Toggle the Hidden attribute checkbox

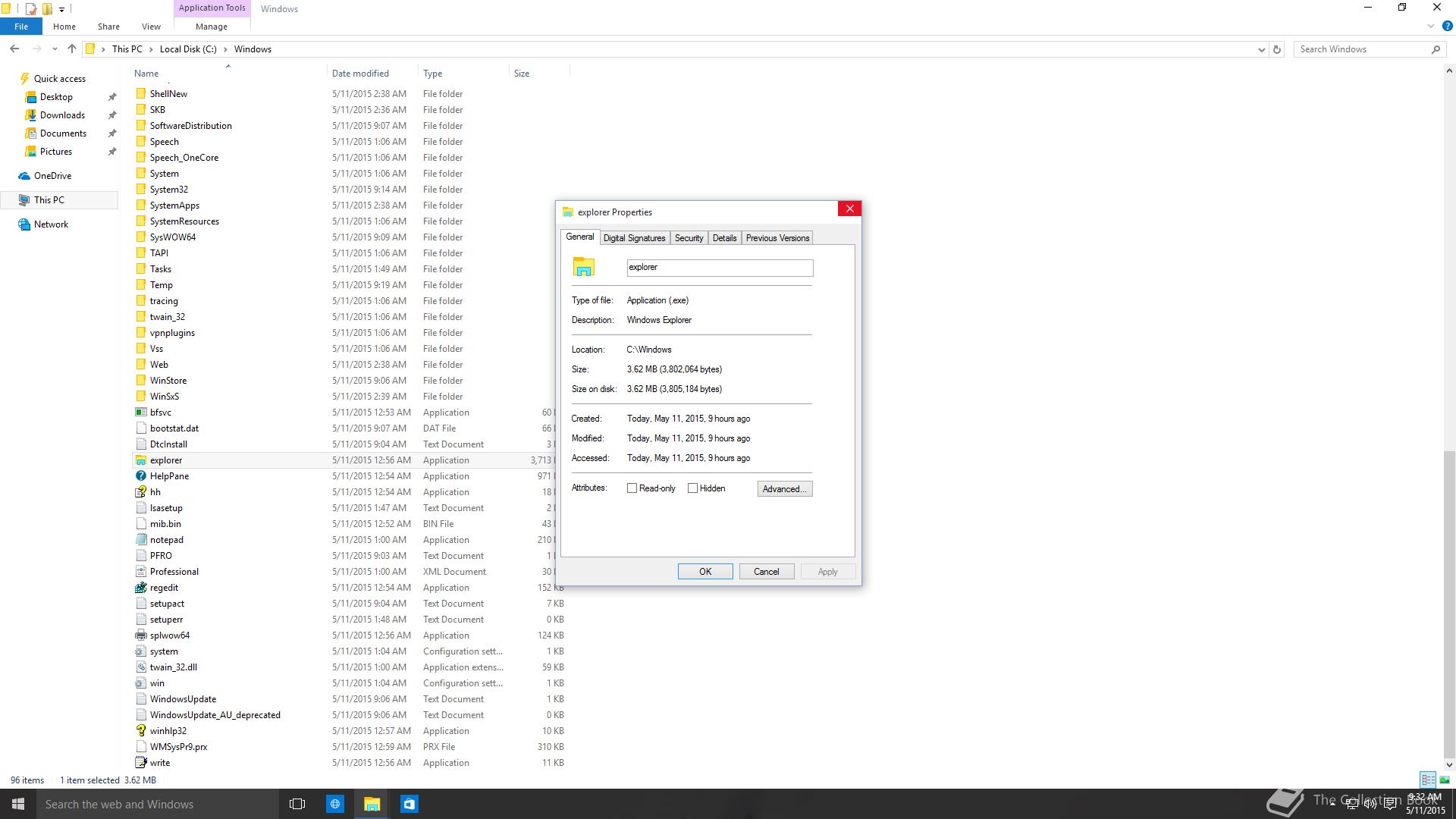(x=692, y=488)
